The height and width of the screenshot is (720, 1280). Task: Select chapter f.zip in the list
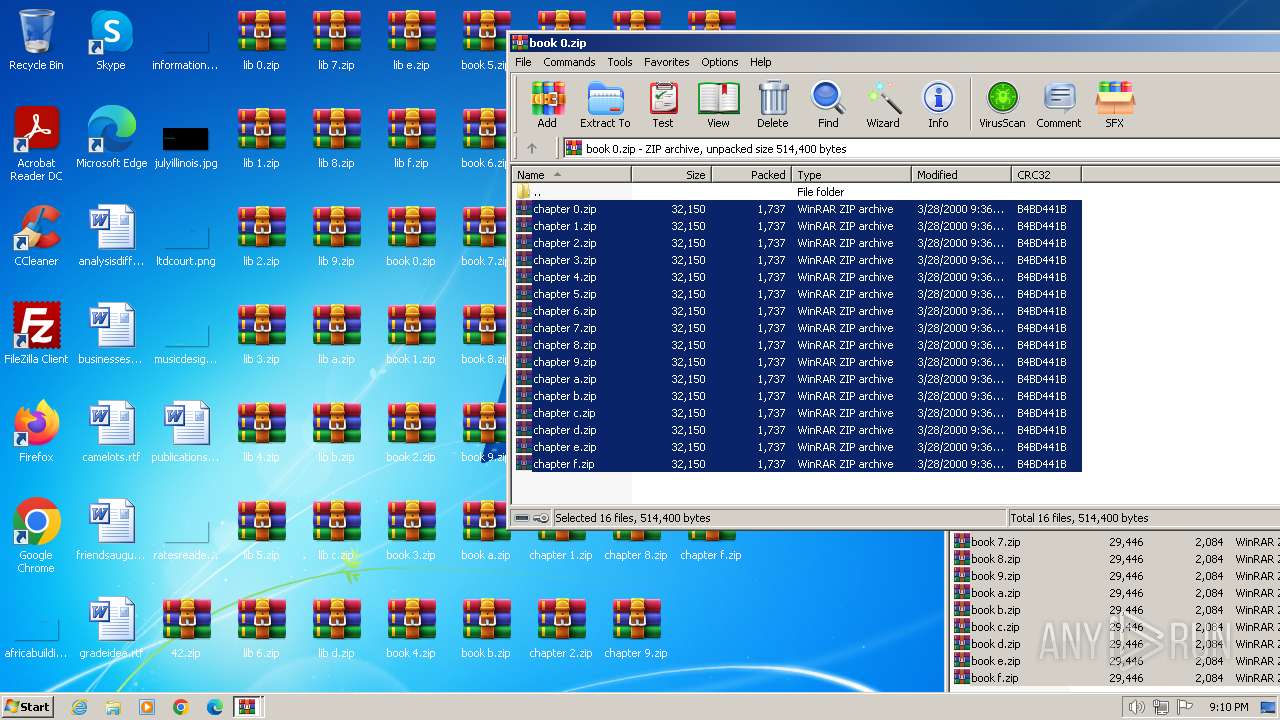click(798, 464)
